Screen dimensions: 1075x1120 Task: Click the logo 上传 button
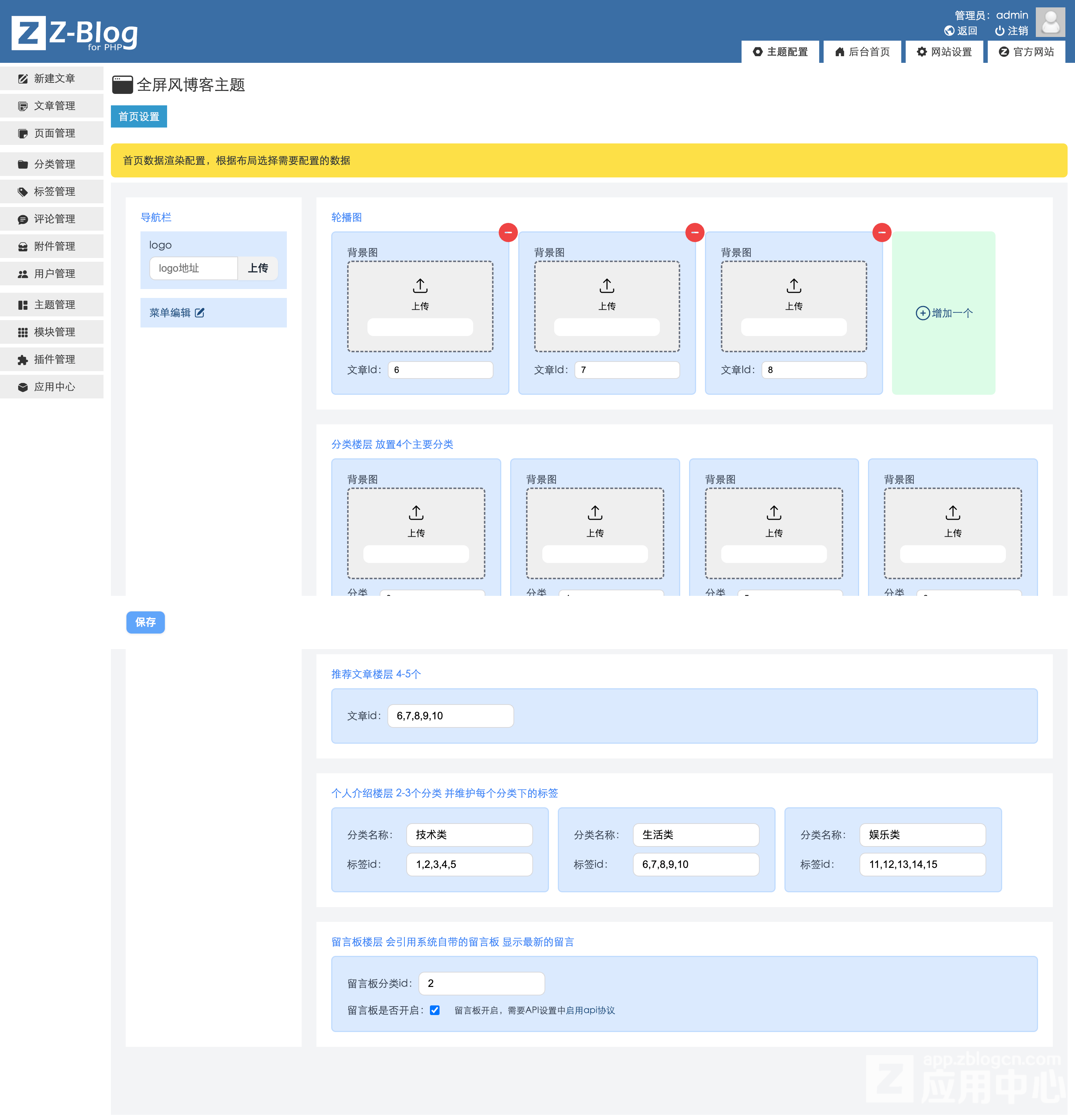[x=258, y=269]
